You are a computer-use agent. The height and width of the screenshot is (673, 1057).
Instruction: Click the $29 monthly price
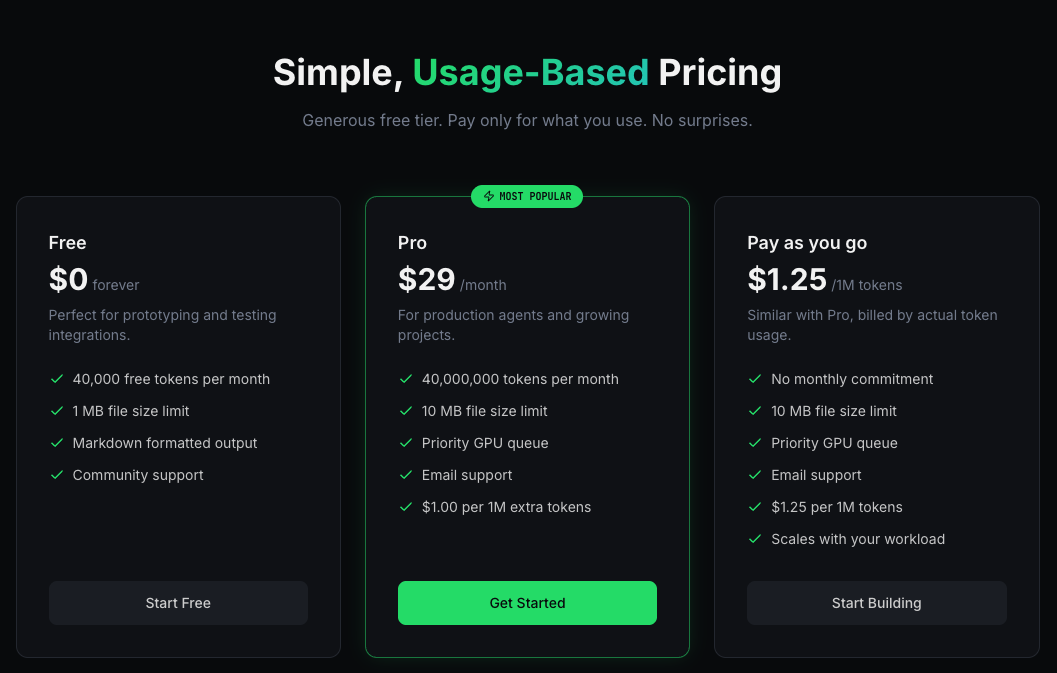click(x=427, y=280)
